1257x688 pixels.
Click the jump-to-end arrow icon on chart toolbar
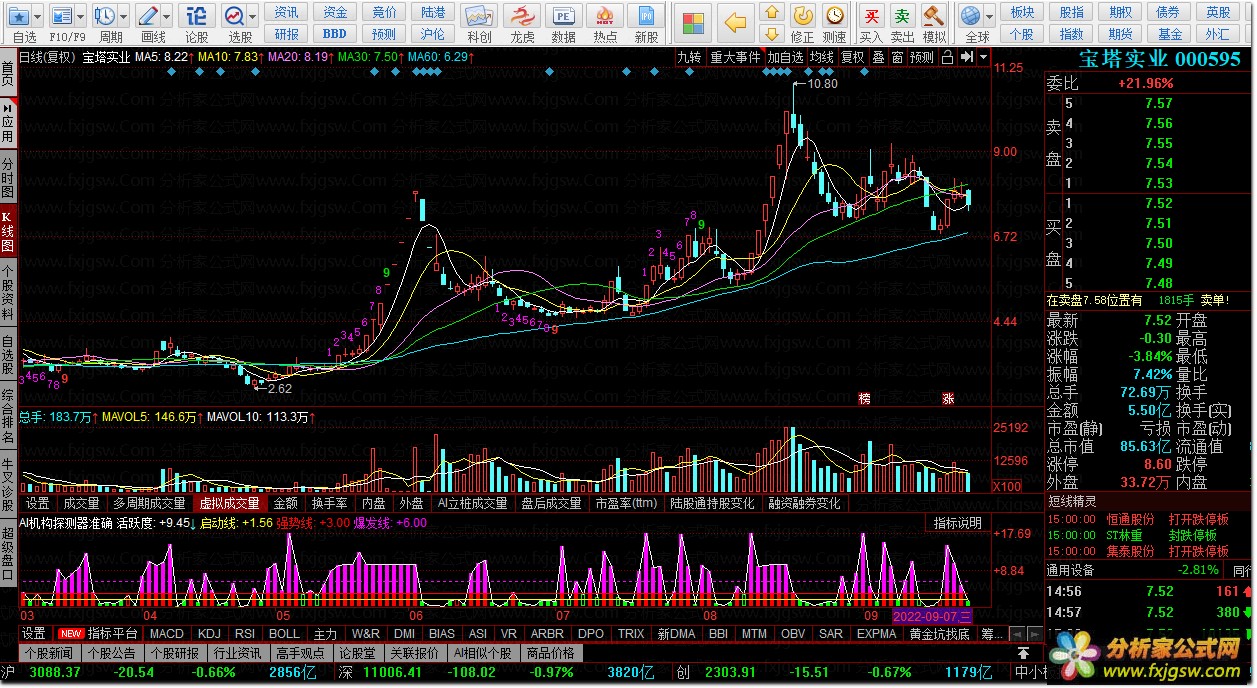[x=967, y=58]
